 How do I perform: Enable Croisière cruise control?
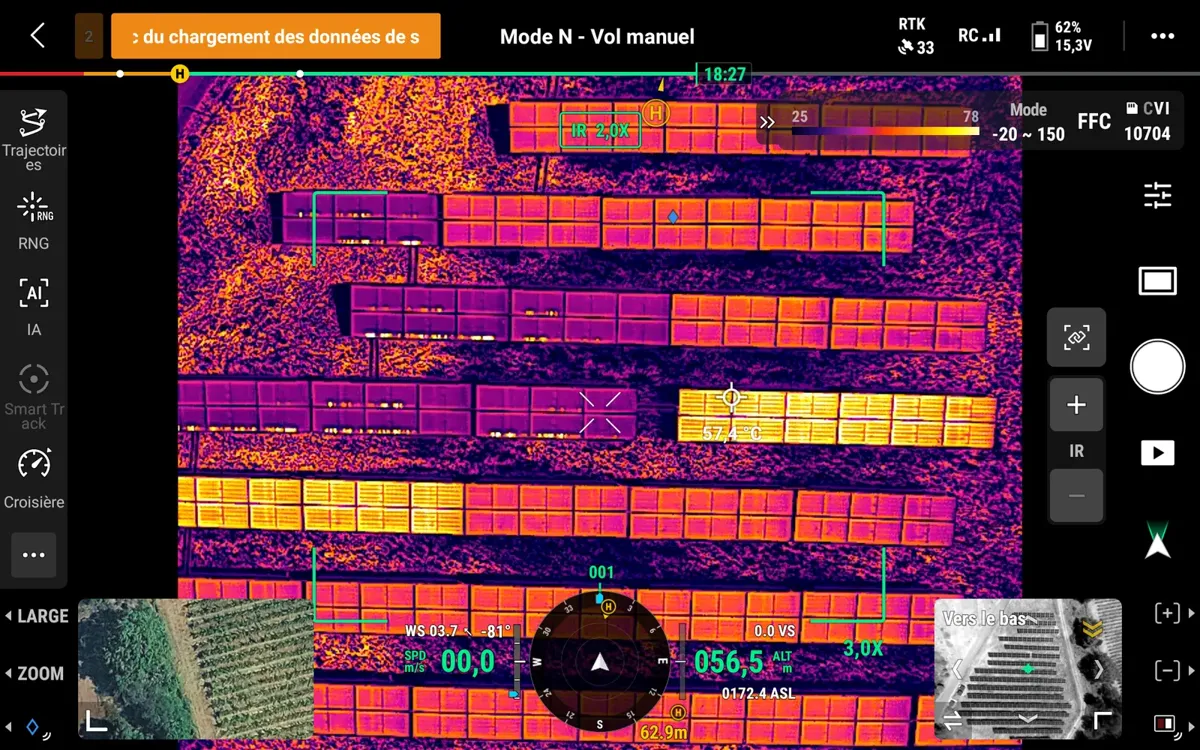point(34,478)
